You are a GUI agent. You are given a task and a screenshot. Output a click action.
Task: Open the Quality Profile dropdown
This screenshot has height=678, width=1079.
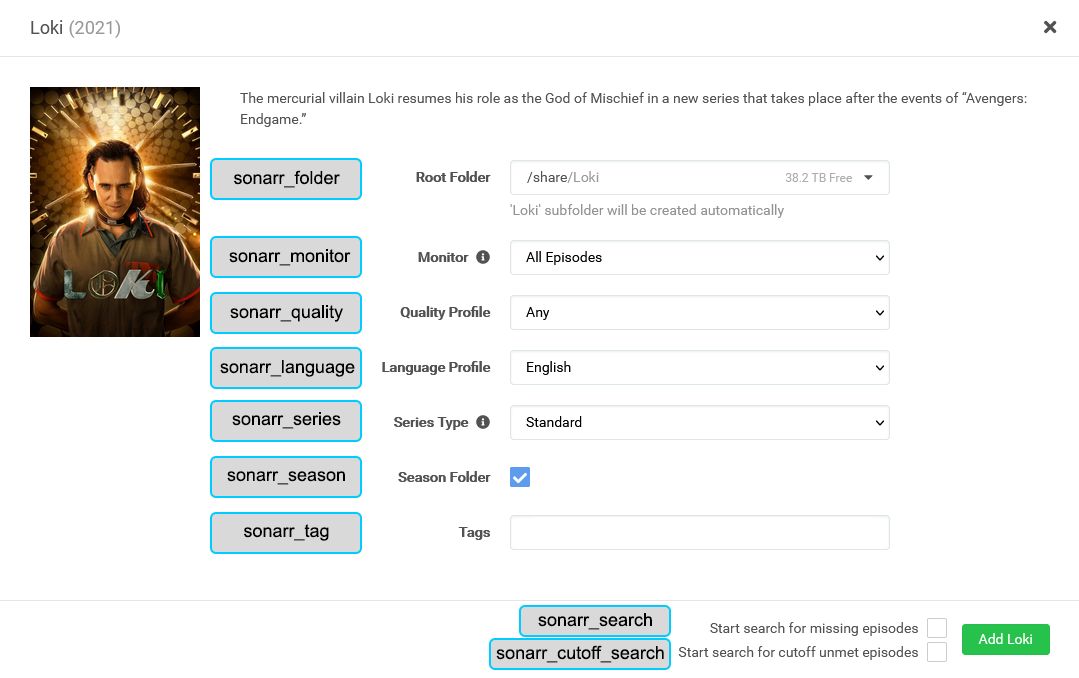pos(699,312)
